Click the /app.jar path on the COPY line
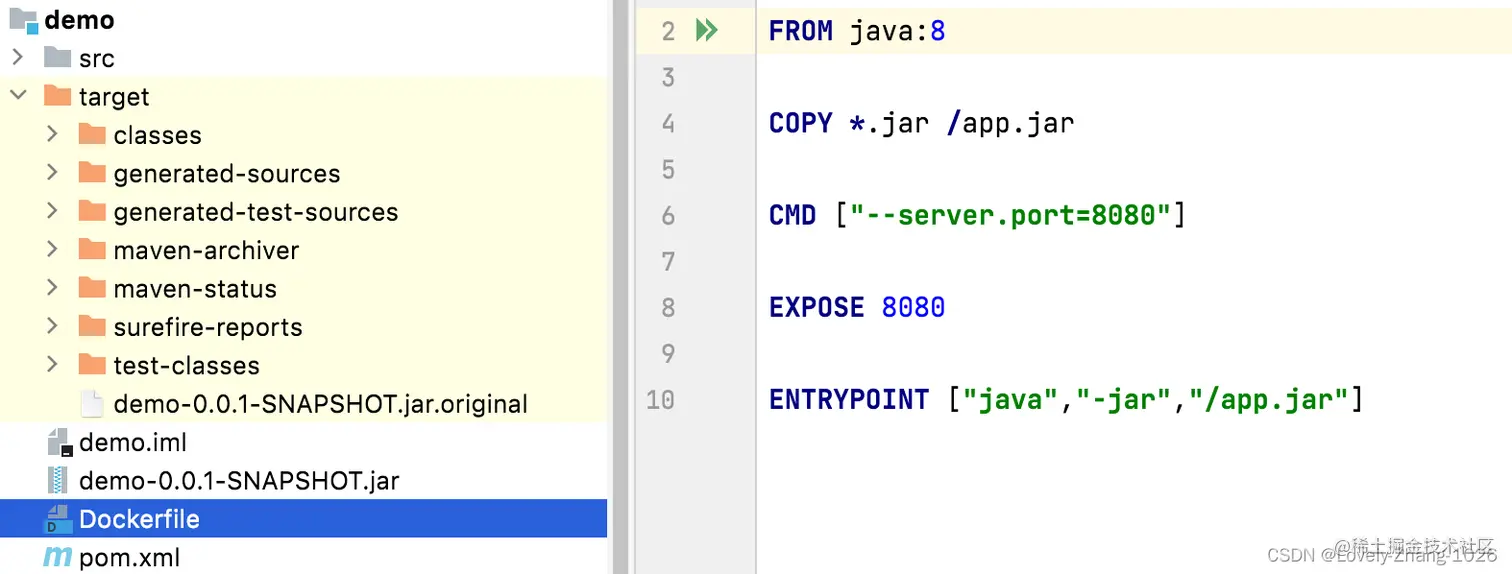Screen dimensions: 1512x574 click(1010, 123)
